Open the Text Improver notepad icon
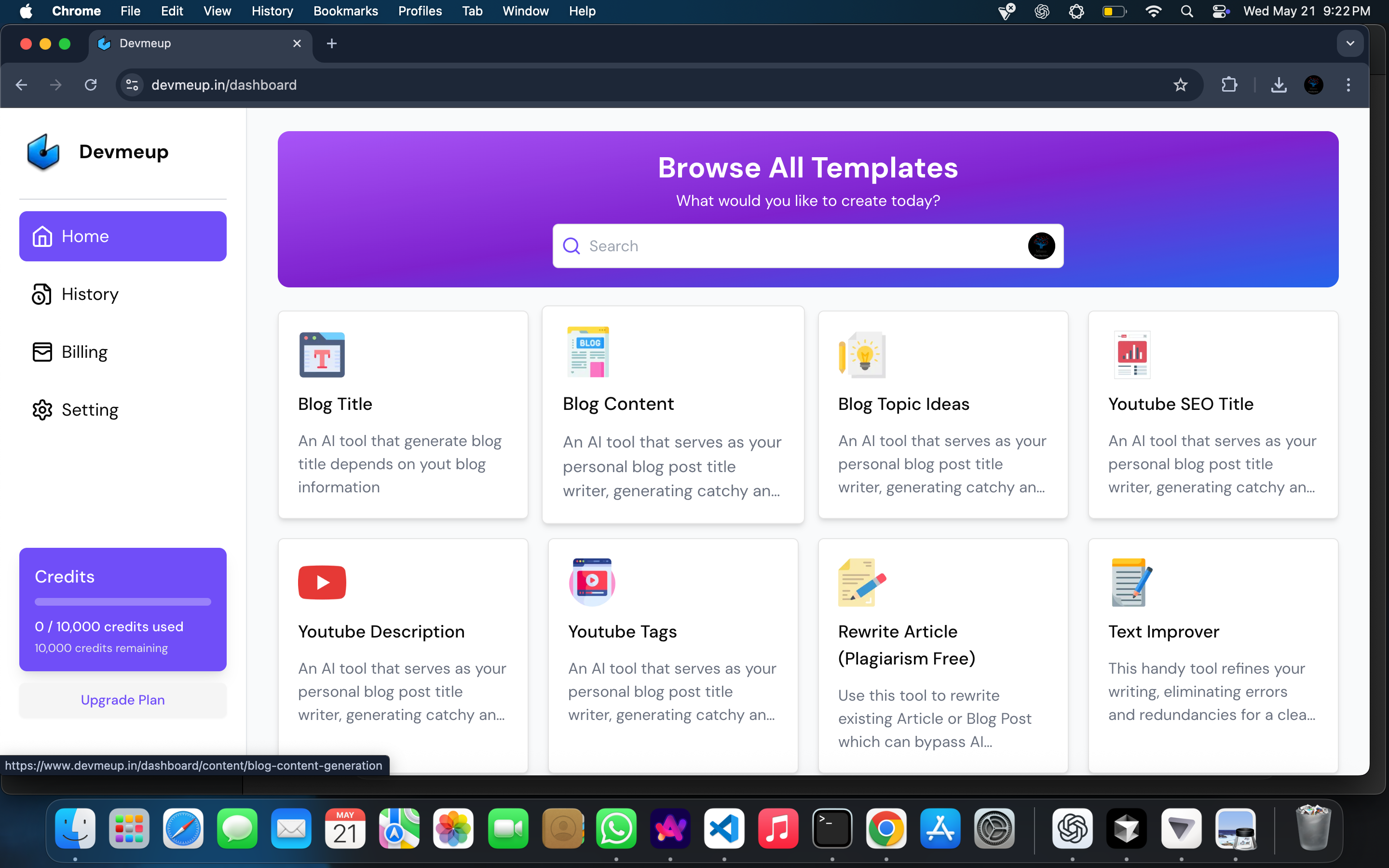 pos(1132,582)
